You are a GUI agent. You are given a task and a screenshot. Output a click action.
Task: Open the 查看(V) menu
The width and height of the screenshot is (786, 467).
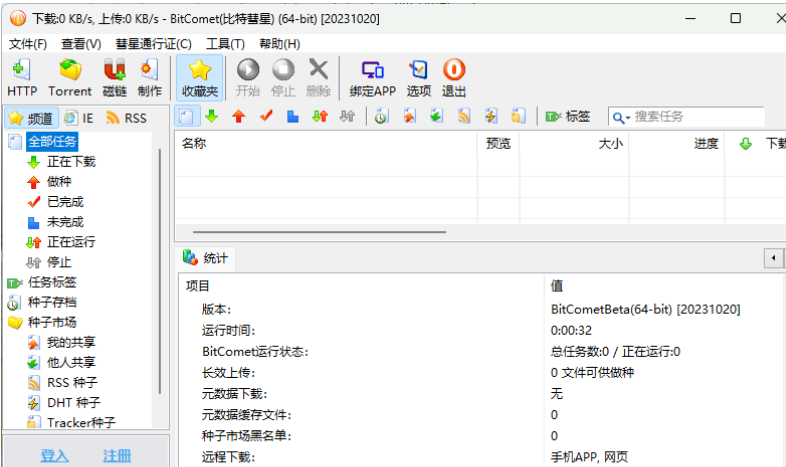[81, 44]
